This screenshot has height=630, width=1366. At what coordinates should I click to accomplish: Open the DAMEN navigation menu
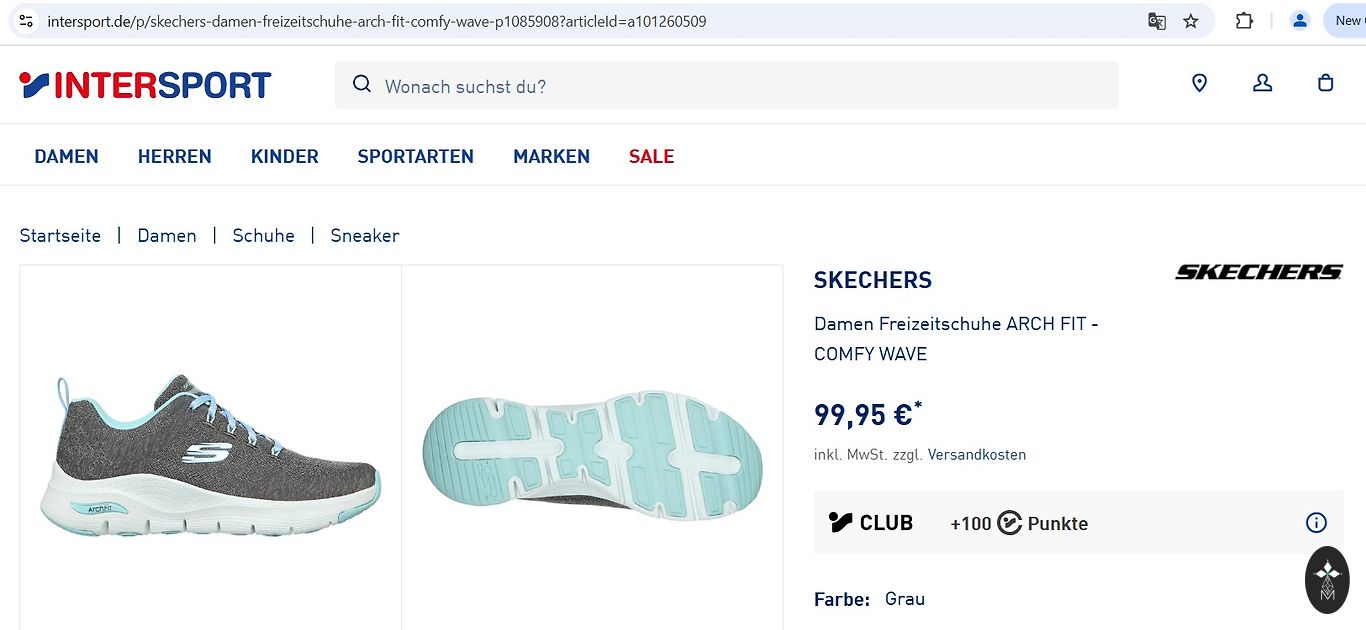point(66,156)
